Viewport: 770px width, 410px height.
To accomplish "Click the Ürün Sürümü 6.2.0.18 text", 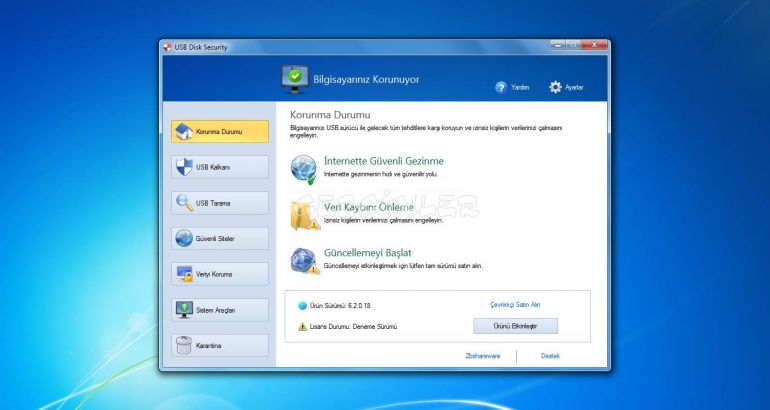I will tap(340, 306).
